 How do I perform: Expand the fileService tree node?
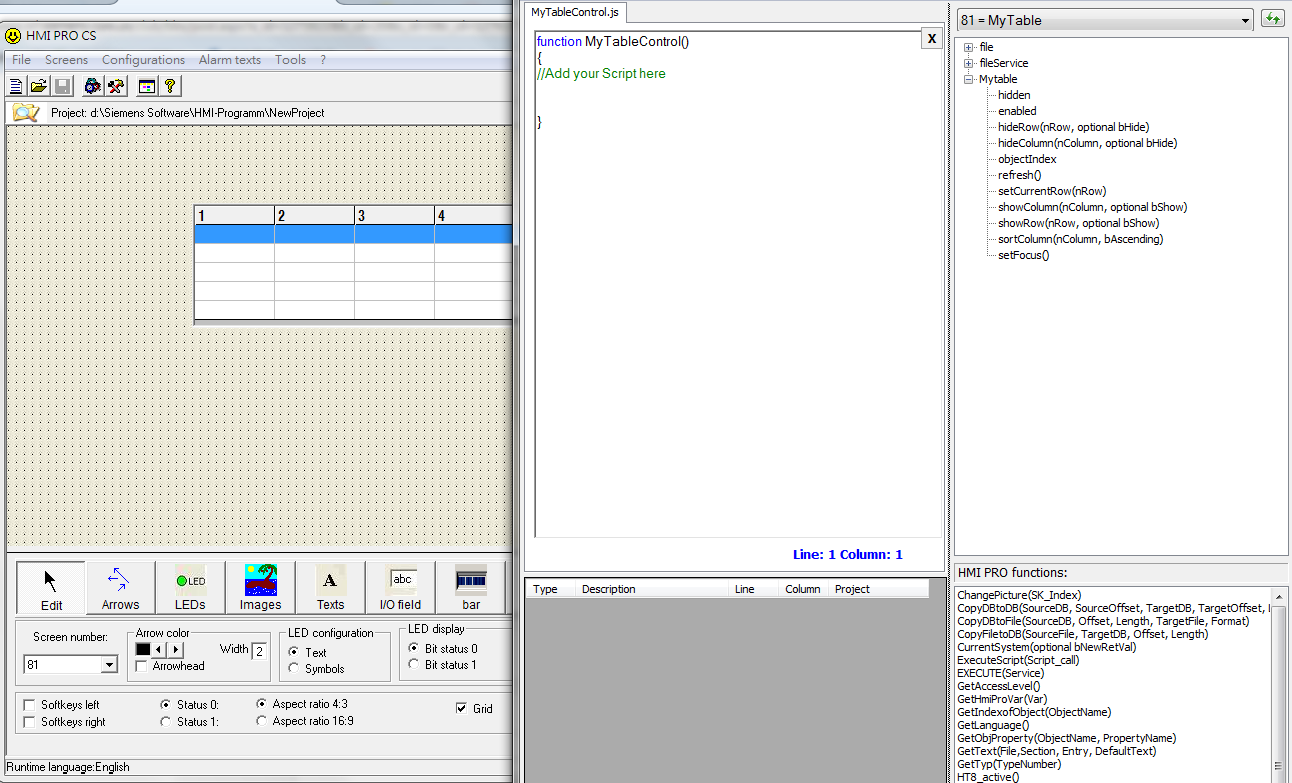click(x=968, y=63)
